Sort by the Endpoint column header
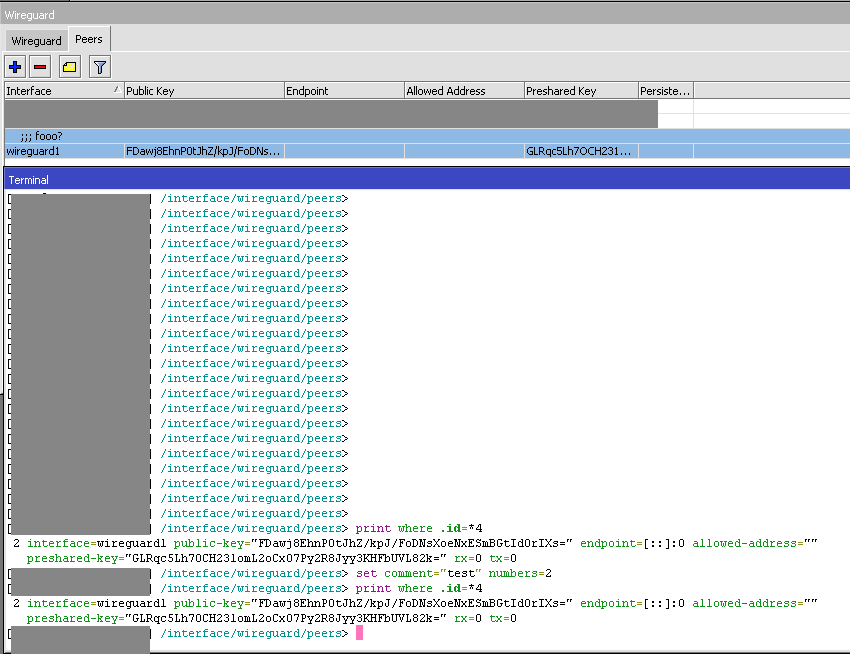 (344, 91)
